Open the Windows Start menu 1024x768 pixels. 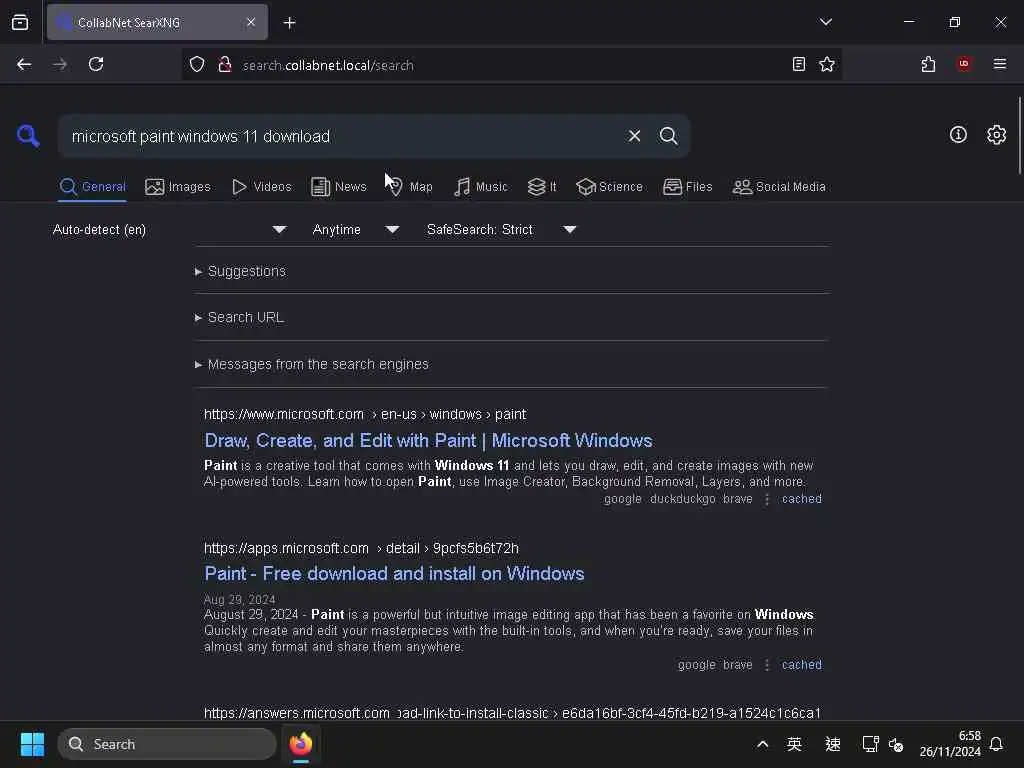click(x=32, y=744)
